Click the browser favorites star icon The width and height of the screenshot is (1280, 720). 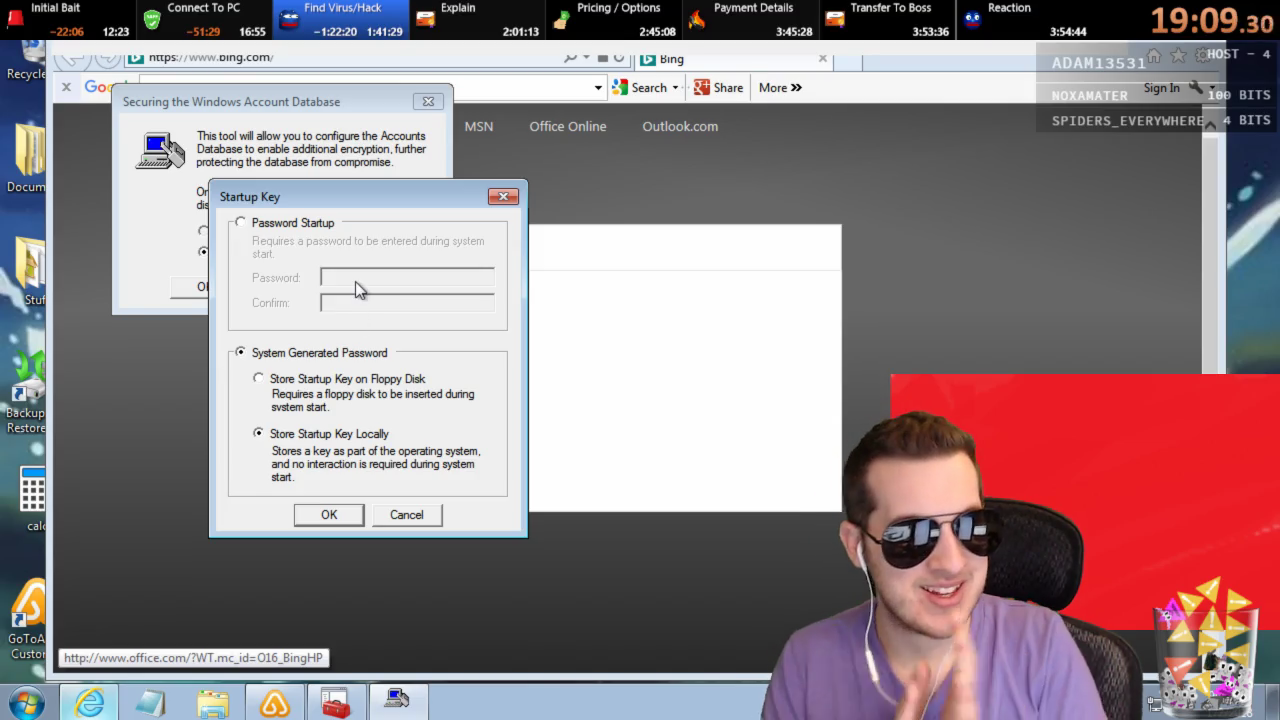[x=1178, y=56]
